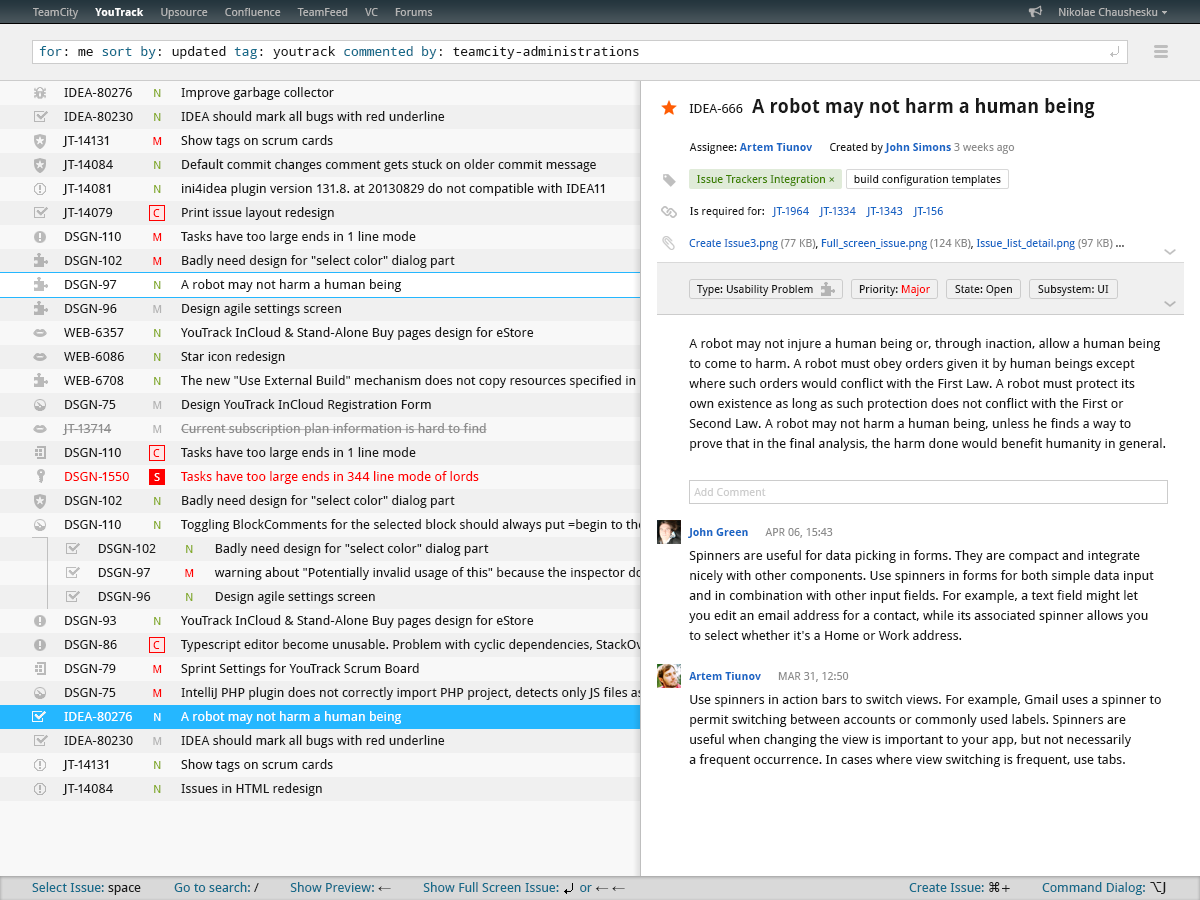The image size is (1200, 900).
Task: Open Upsource in top navigation
Action: (184, 12)
